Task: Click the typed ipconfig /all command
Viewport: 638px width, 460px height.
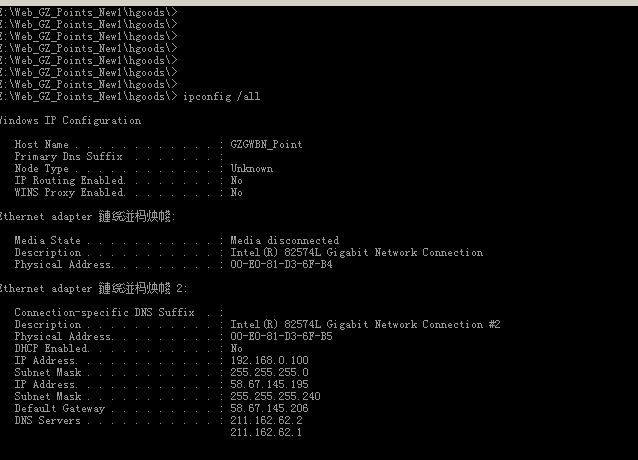Action: tap(221, 97)
